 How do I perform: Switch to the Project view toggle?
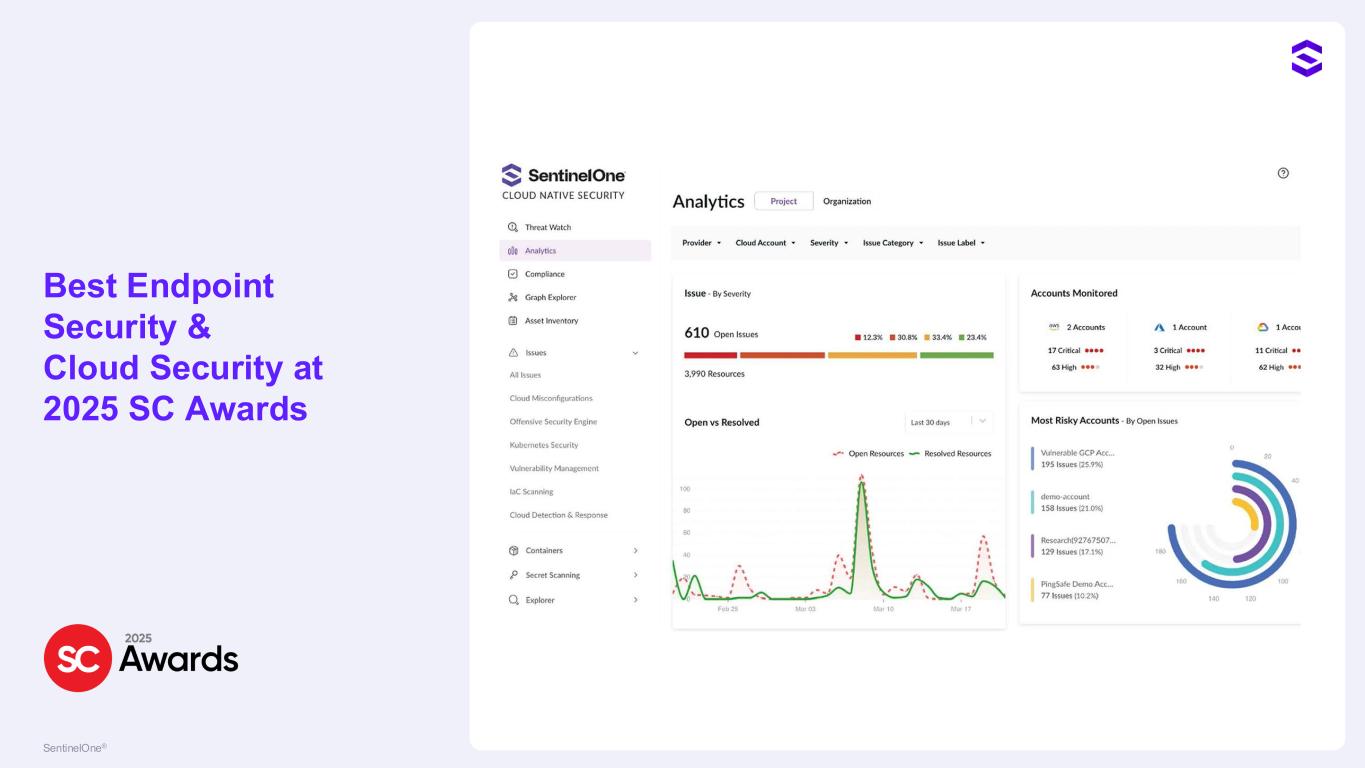click(x=784, y=201)
